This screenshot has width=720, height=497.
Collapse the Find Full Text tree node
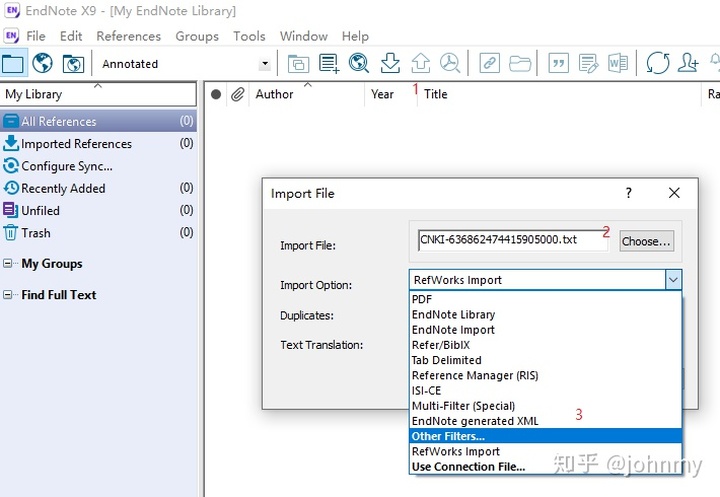click(7, 295)
